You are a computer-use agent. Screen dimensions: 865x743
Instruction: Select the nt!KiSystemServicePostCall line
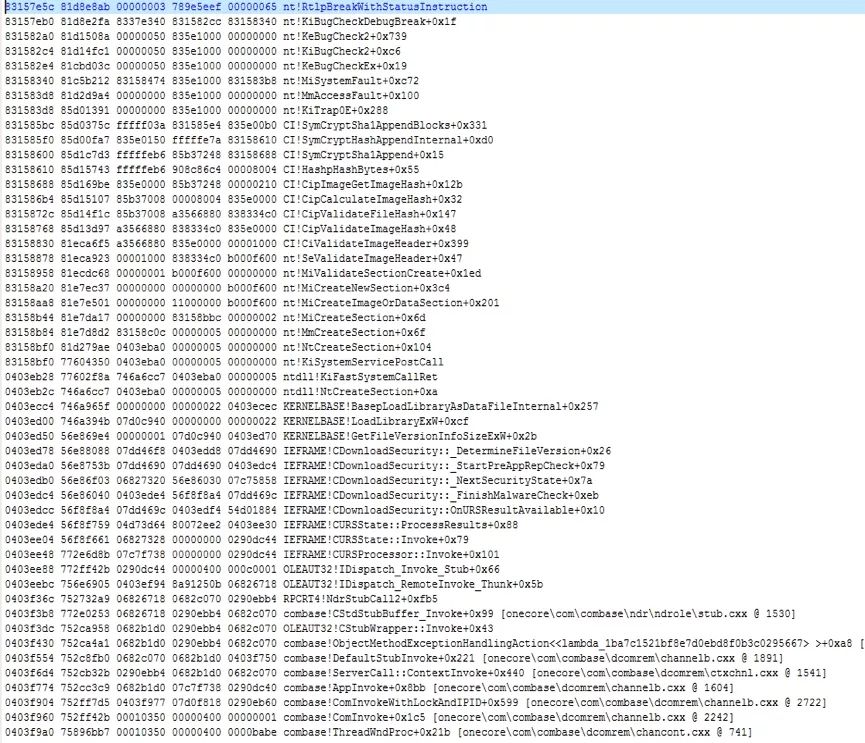(x=224, y=362)
